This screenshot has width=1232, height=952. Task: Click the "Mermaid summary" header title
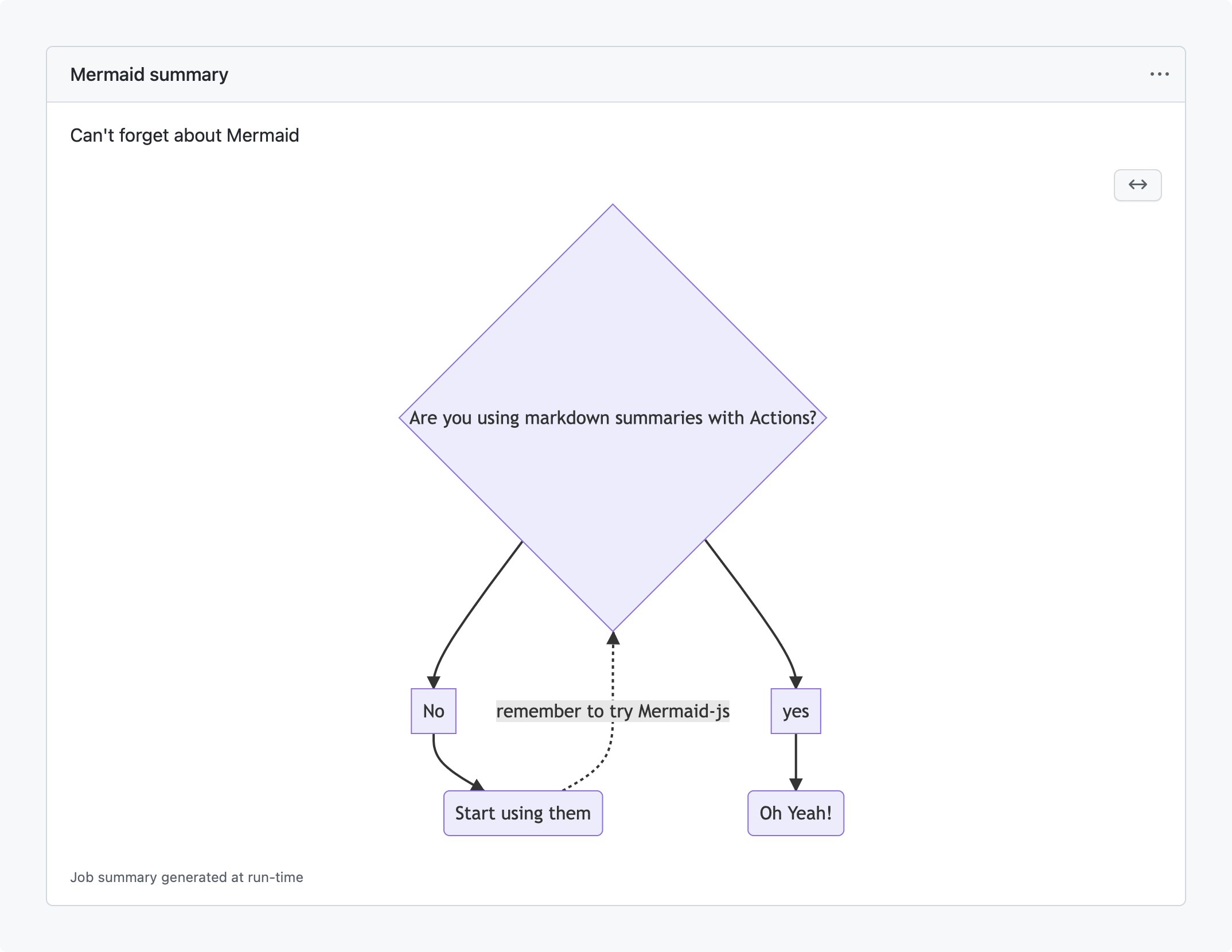point(149,75)
